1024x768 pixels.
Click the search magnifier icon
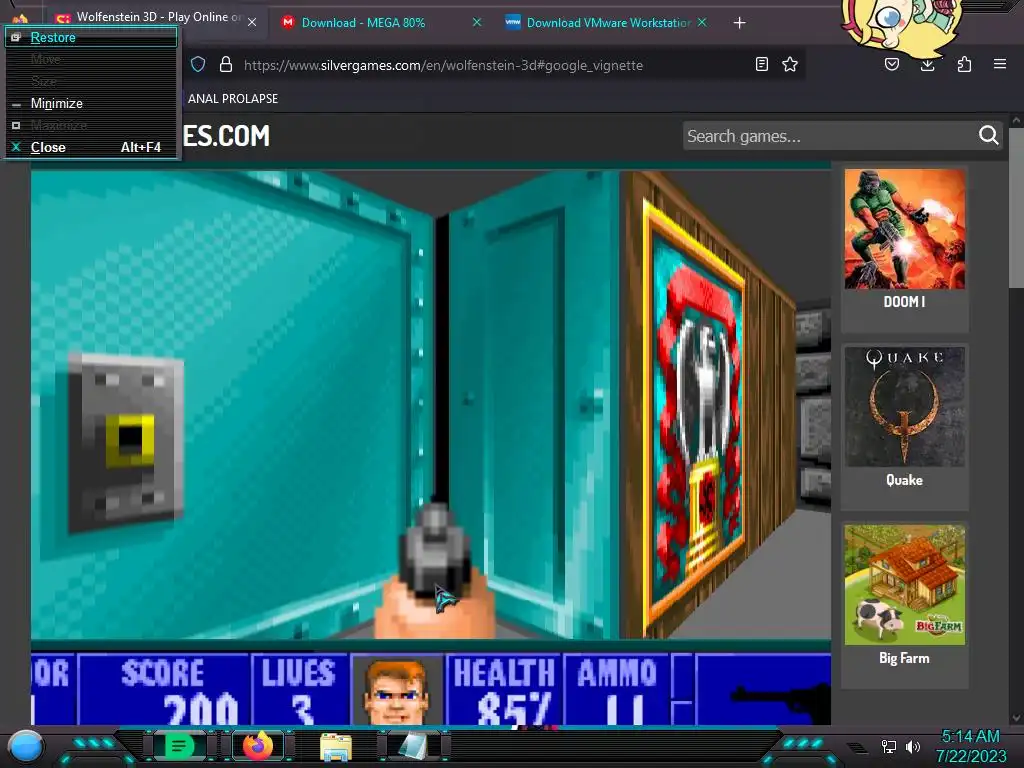click(x=989, y=135)
